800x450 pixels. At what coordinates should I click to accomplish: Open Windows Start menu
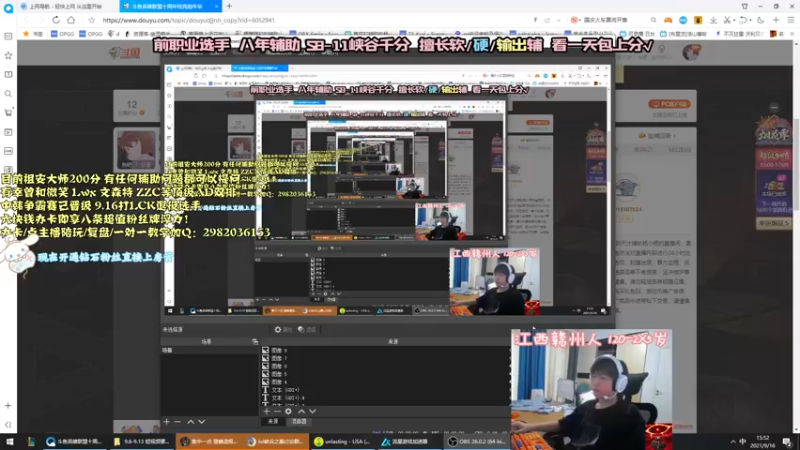pos(10,441)
